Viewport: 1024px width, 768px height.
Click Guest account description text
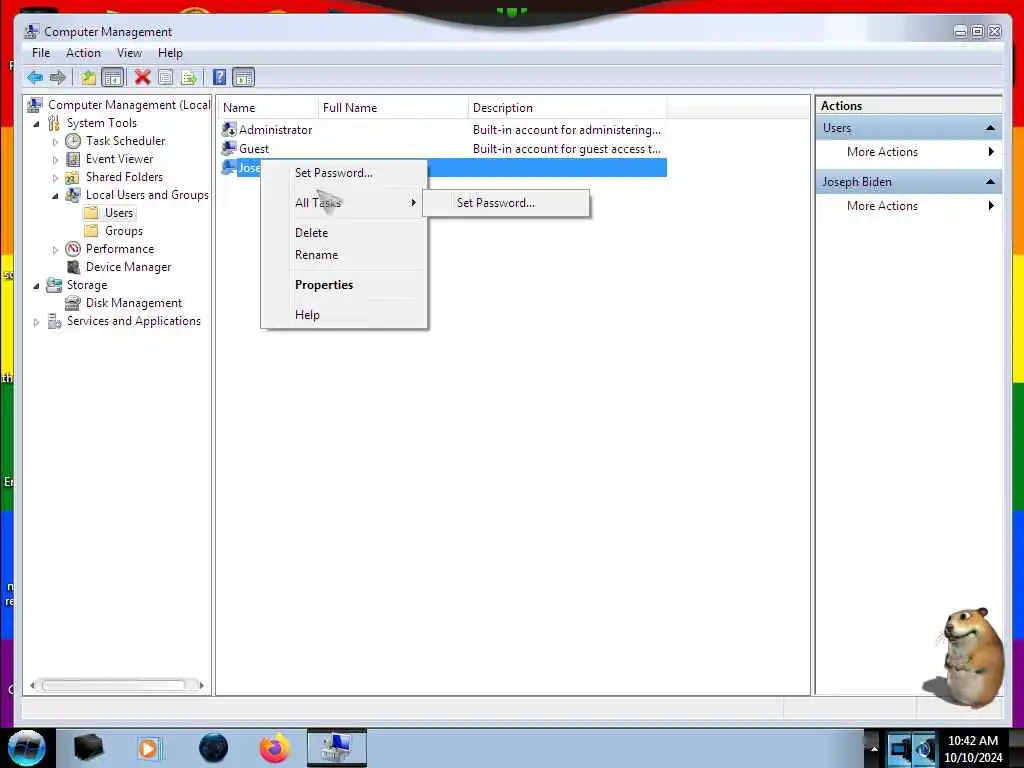click(566, 149)
